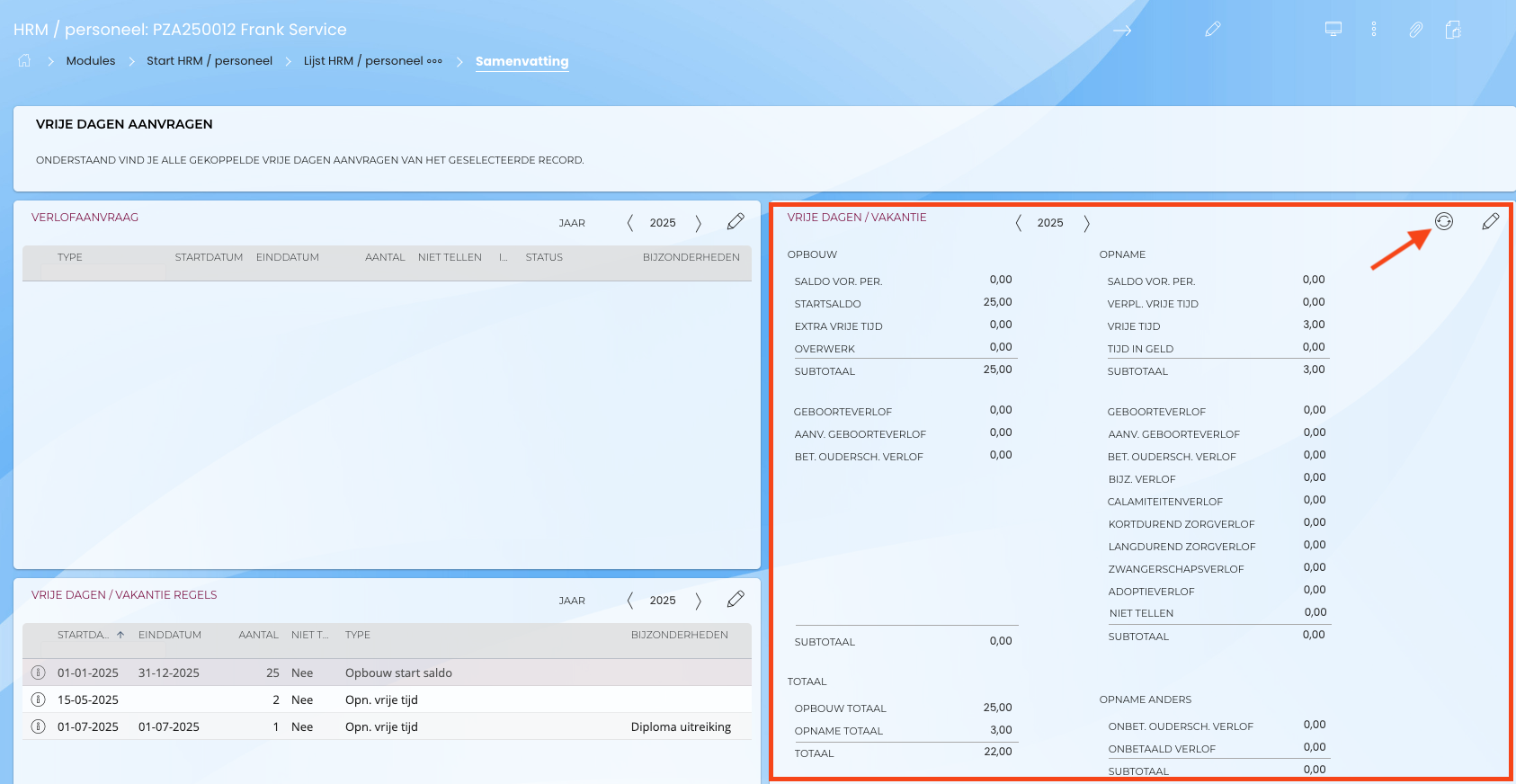Sort Verlofaanvraag by NIET TELLEN column
Viewport: 1516px width, 784px height.
pos(450,257)
